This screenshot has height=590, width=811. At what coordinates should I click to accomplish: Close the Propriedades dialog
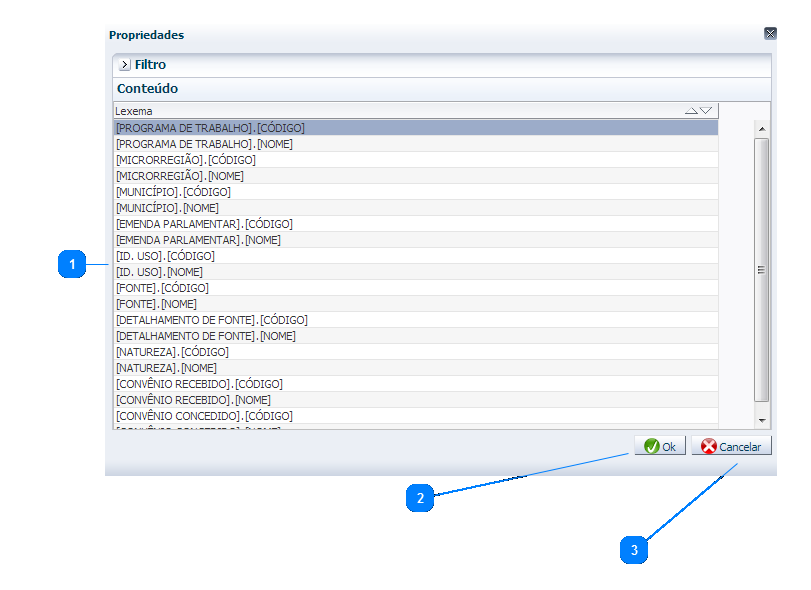[770, 34]
